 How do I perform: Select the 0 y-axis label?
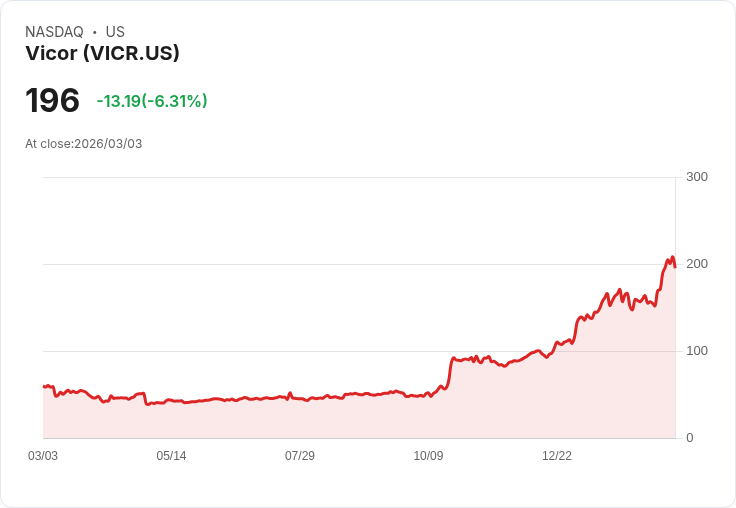[690, 438]
